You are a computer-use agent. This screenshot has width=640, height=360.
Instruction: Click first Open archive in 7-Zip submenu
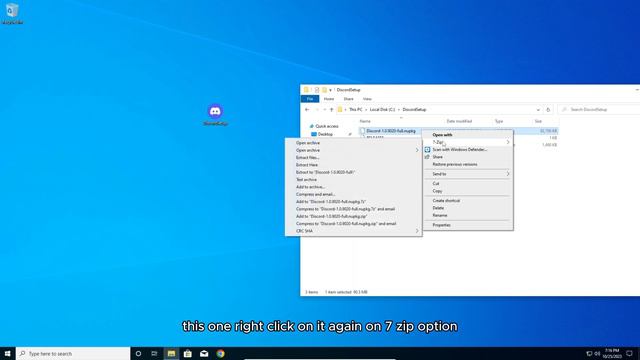pyautogui.click(x=353, y=143)
